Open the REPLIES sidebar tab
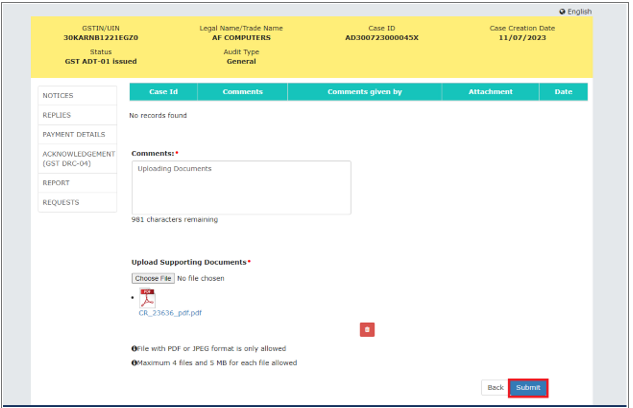 pos(78,115)
